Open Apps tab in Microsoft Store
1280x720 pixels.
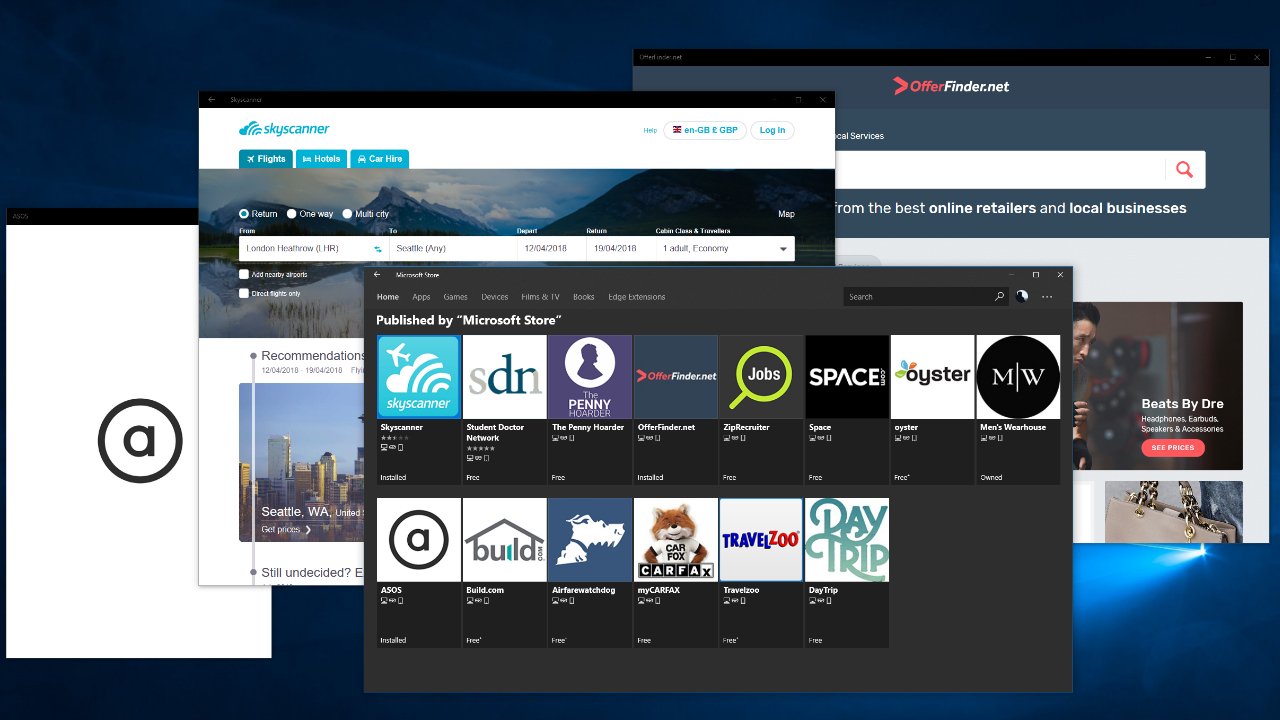click(x=421, y=297)
